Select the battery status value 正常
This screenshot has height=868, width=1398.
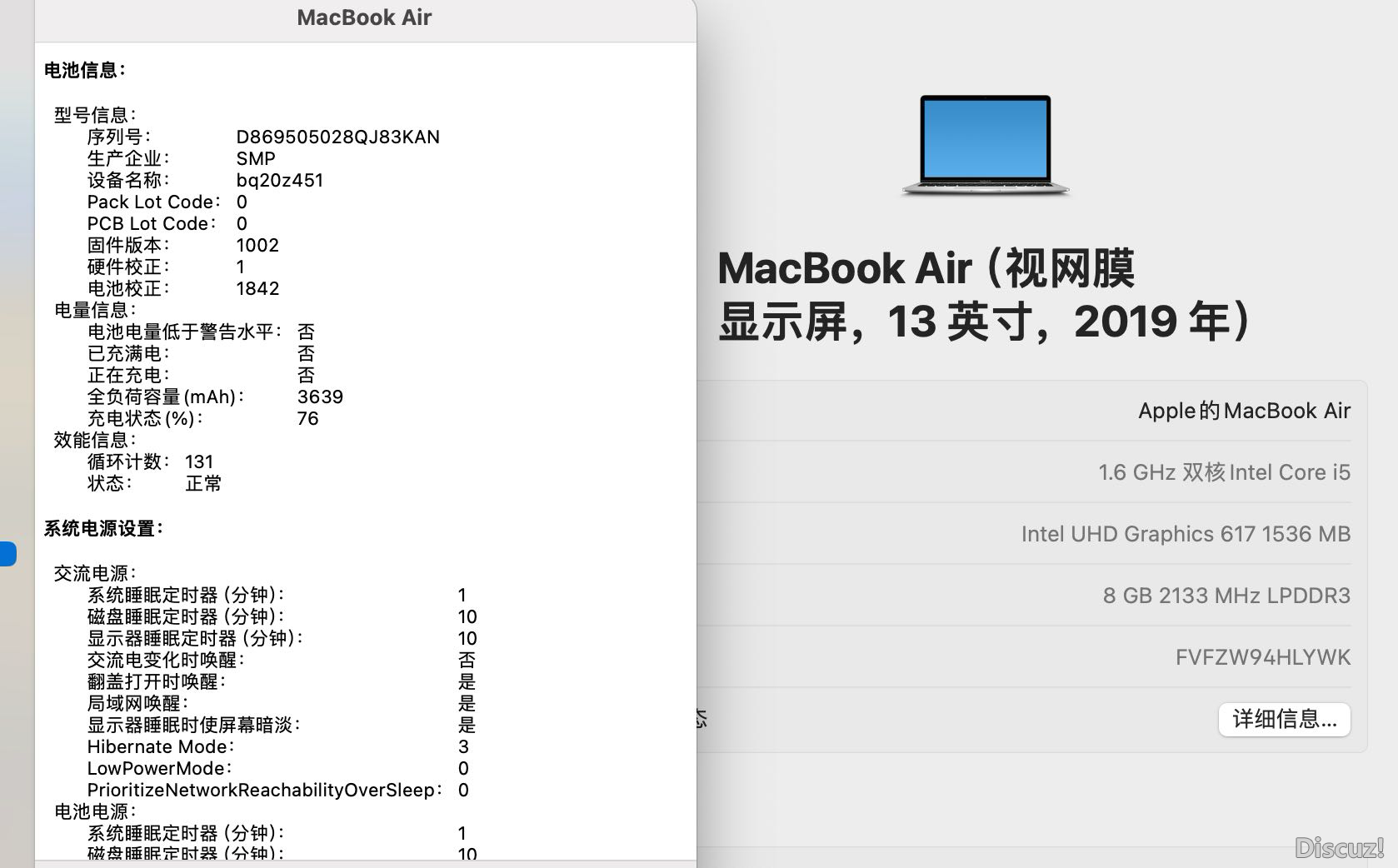click(x=203, y=483)
